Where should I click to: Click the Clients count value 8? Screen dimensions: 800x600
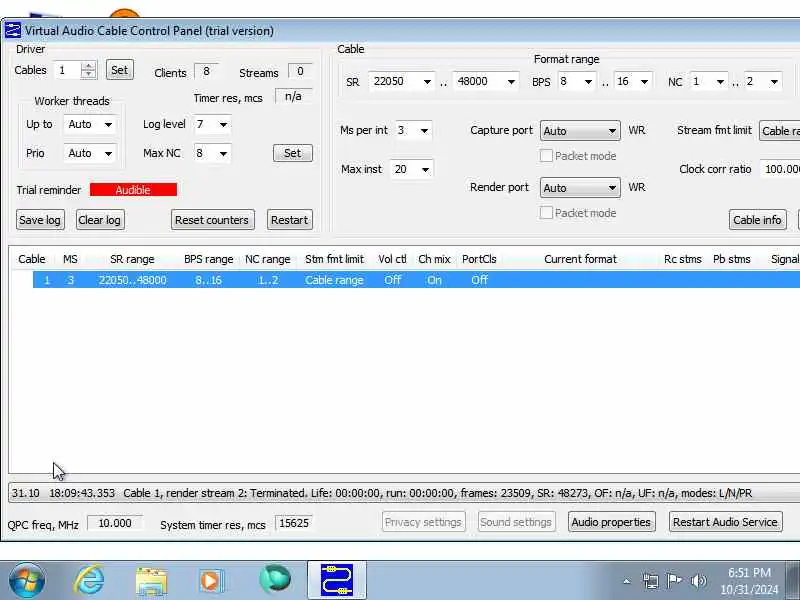(x=206, y=71)
